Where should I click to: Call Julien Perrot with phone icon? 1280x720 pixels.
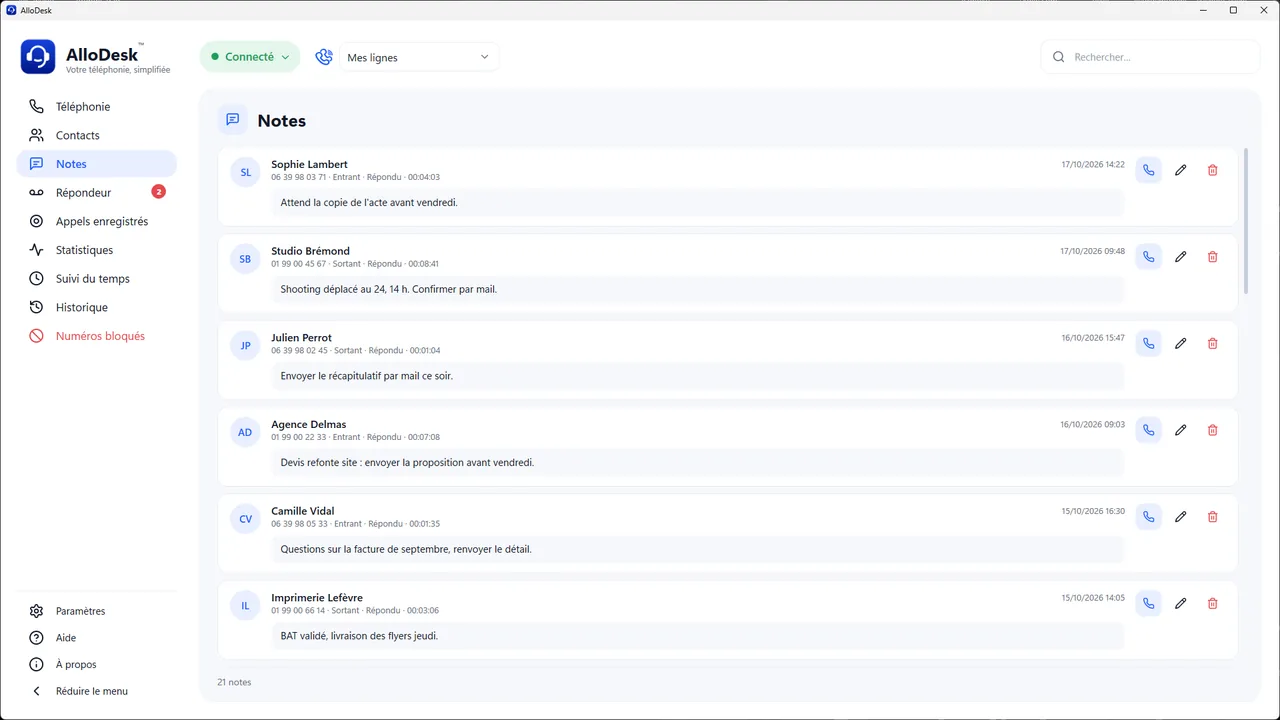pyautogui.click(x=1149, y=343)
